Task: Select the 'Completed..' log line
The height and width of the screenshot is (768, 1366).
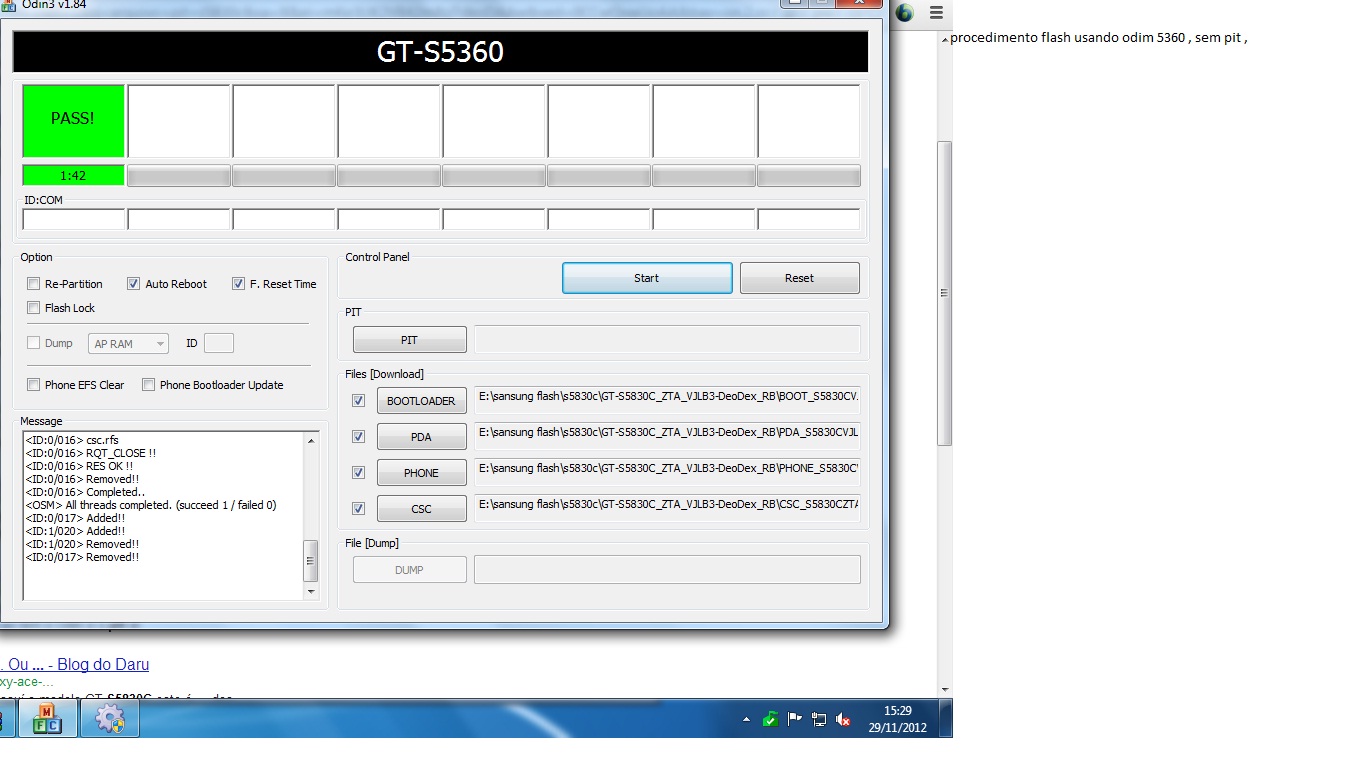Action: [85, 492]
